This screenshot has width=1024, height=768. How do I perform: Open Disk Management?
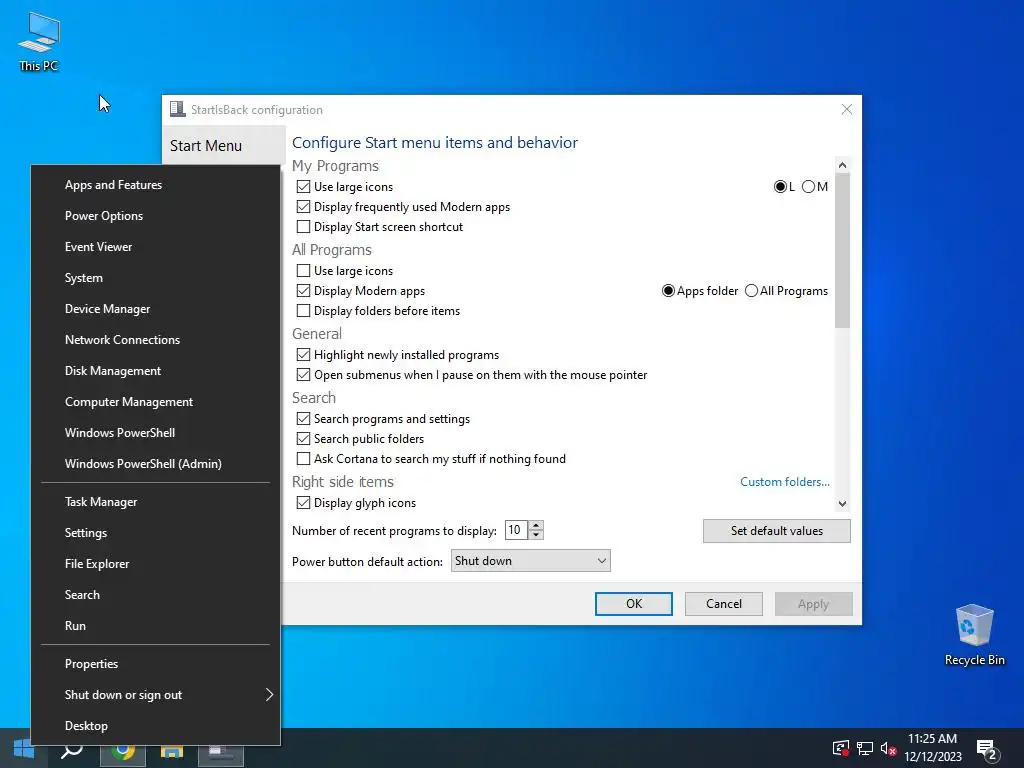[157, 371]
